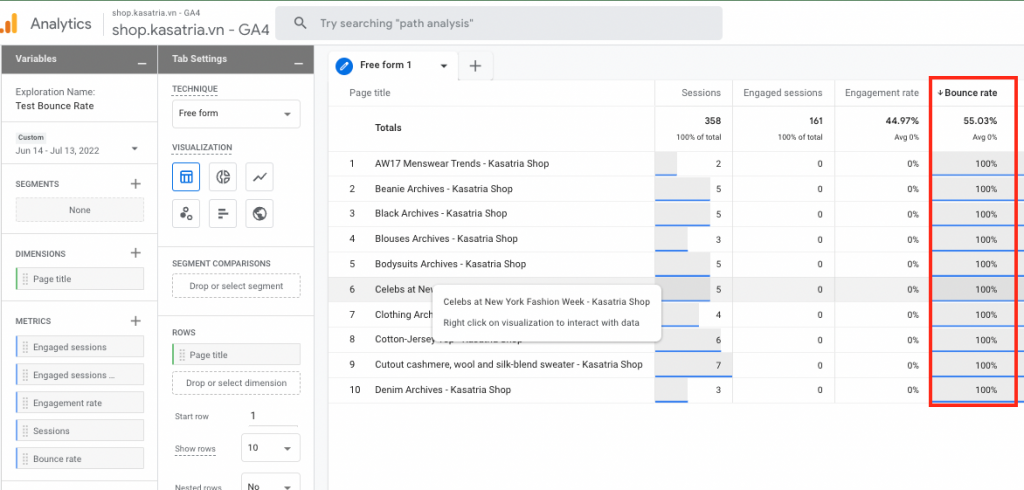This screenshot has height=490, width=1024.
Task: Click the Start row input field
Action: pos(270,415)
